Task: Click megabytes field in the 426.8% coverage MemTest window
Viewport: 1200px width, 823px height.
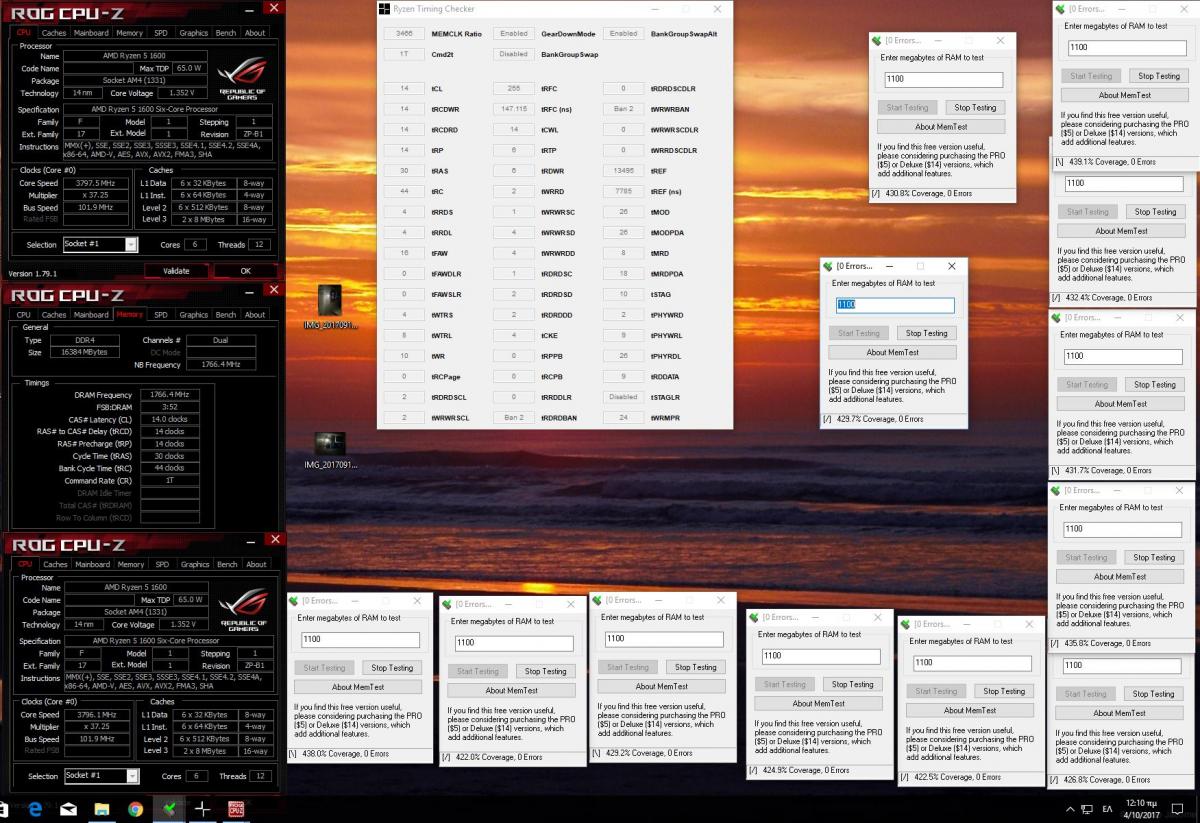Action: [x=1123, y=665]
